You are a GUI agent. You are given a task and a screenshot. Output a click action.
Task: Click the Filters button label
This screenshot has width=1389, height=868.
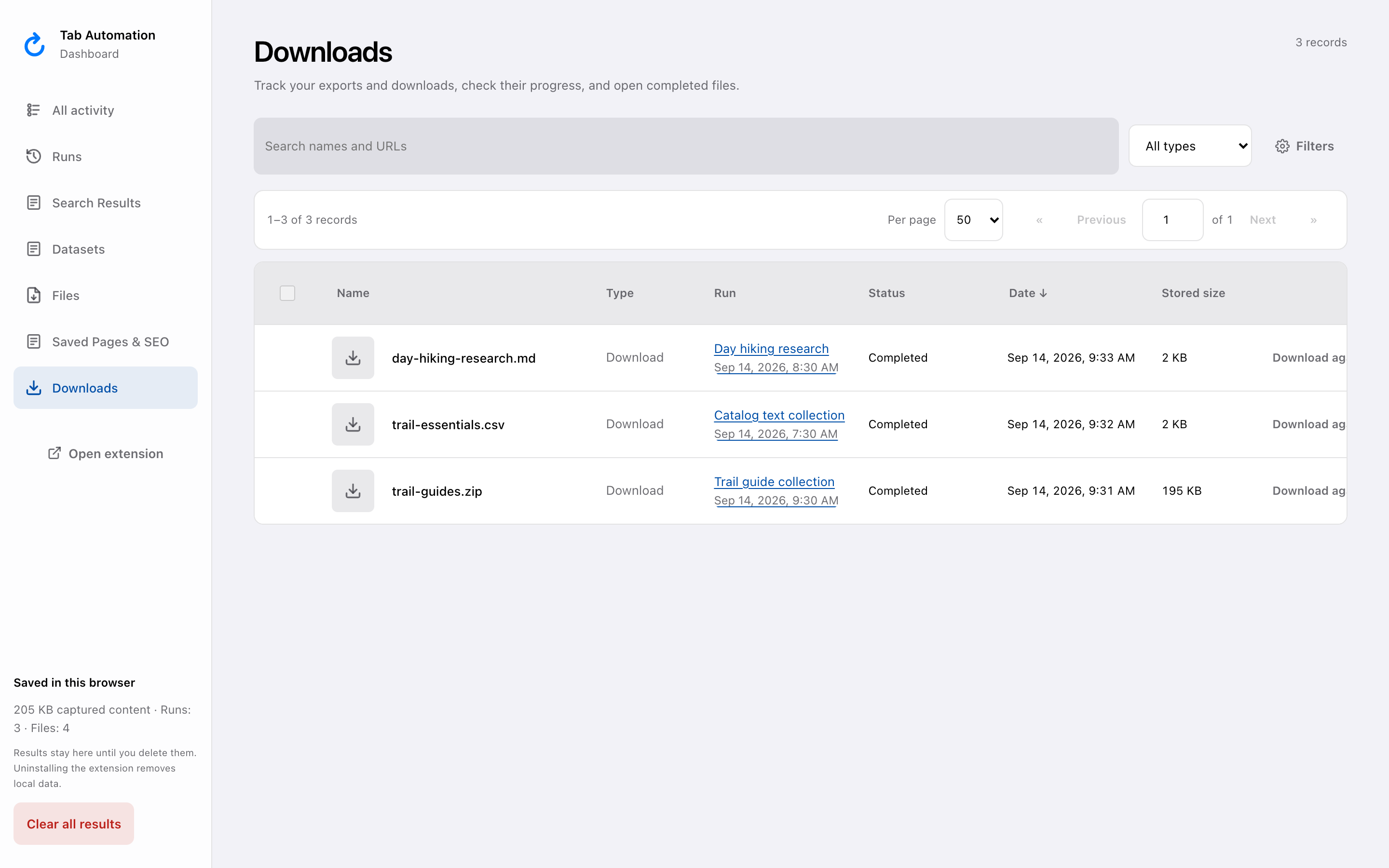[1314, 146]
